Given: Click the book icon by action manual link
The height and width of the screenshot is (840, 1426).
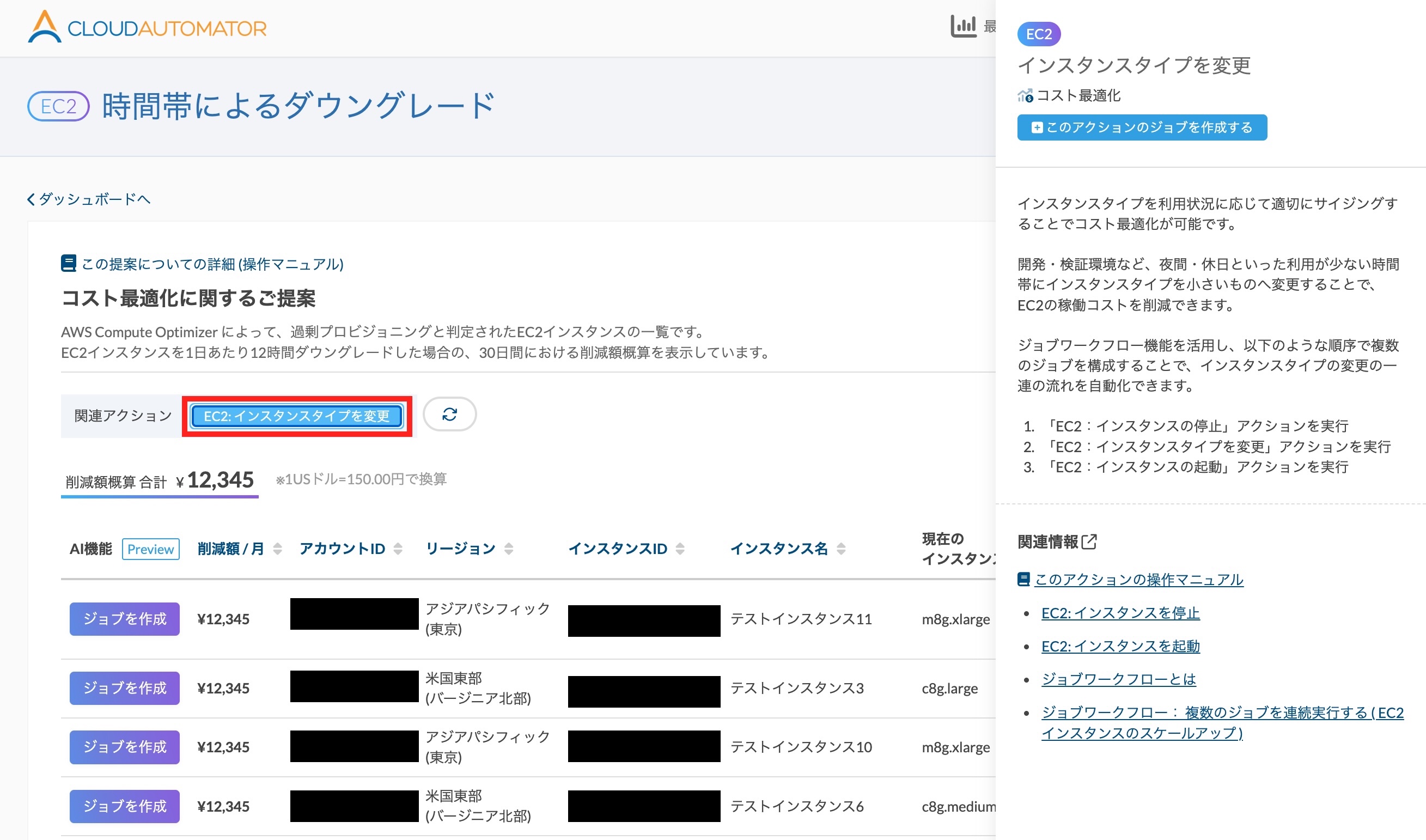Looking at the screenshot, I should 1023,579.
